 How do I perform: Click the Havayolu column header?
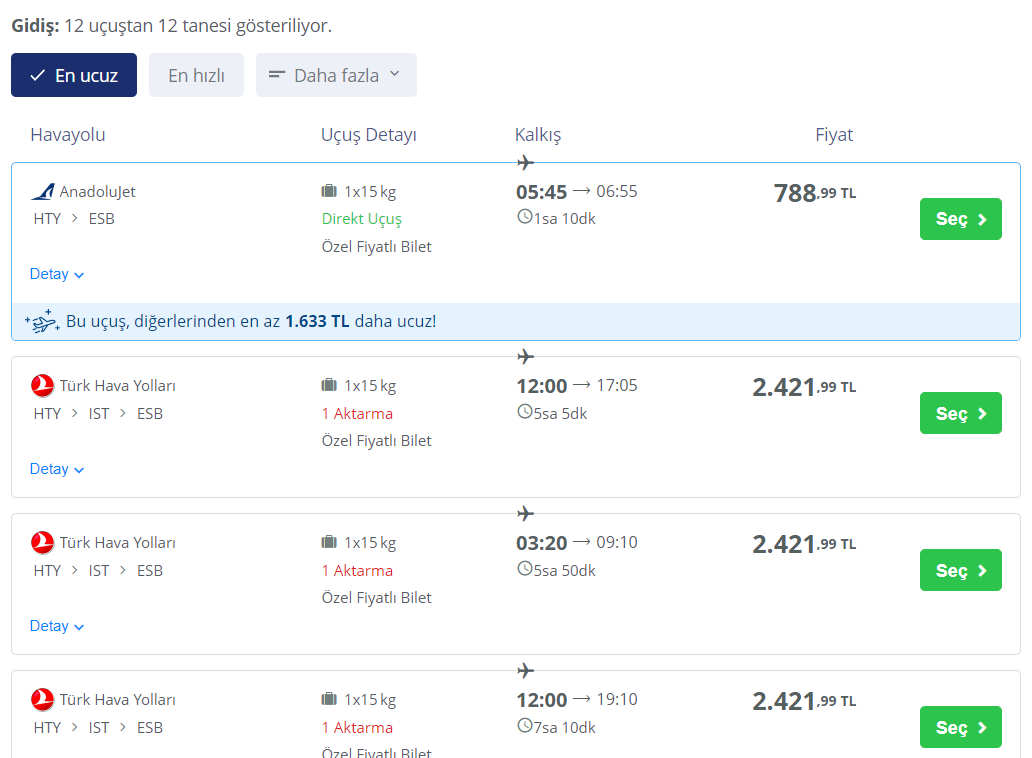tap(68, 135)
